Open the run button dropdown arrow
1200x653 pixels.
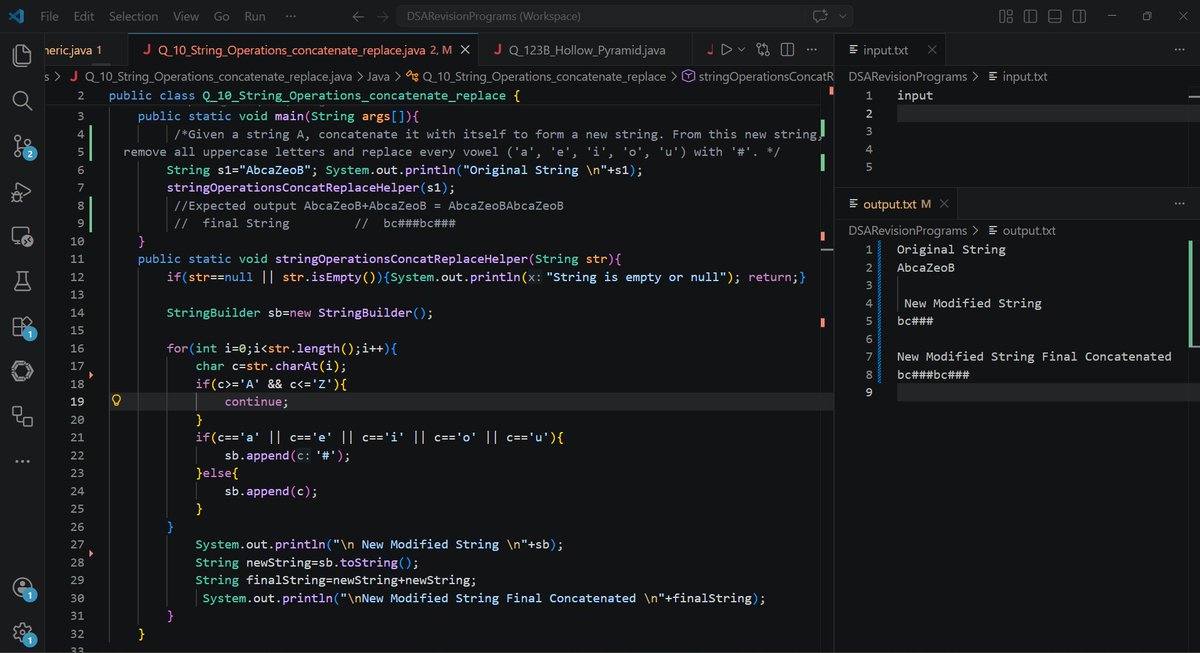coord(742,49)
